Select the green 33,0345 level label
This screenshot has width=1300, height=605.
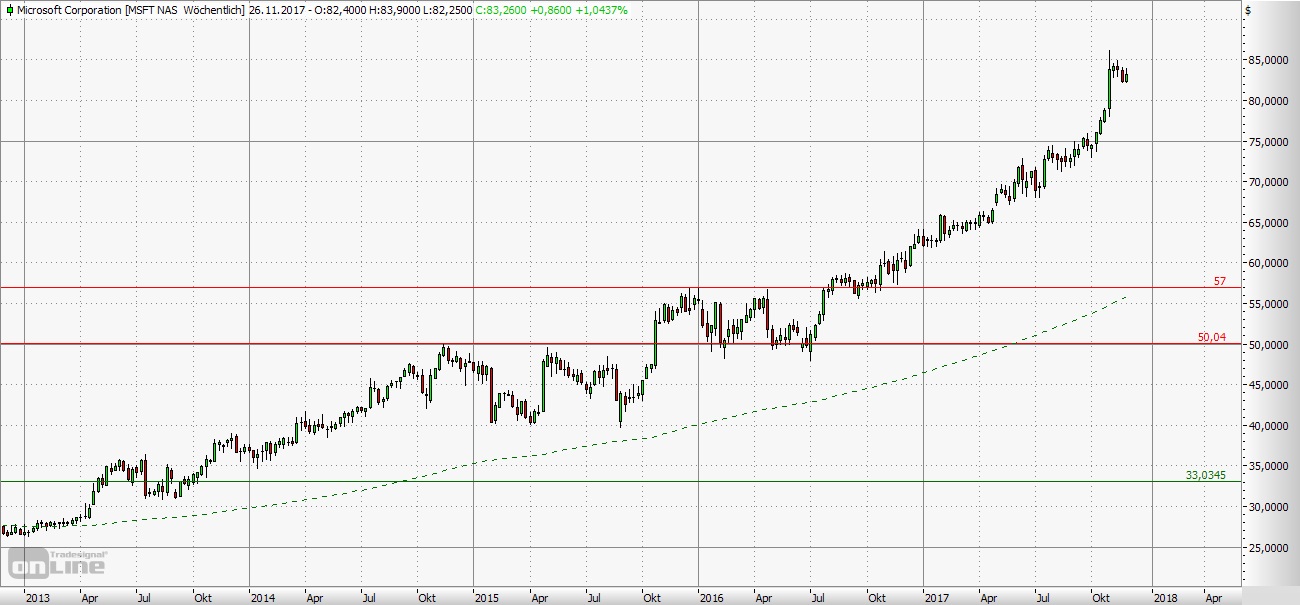tap(1207, 475)
